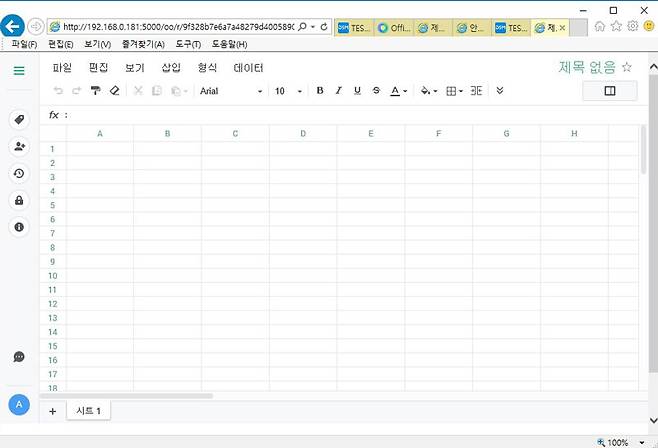Viewport: 658px width, 448px height.
Task: Open the font size 10 dropdown
Action: coord(288,91)
